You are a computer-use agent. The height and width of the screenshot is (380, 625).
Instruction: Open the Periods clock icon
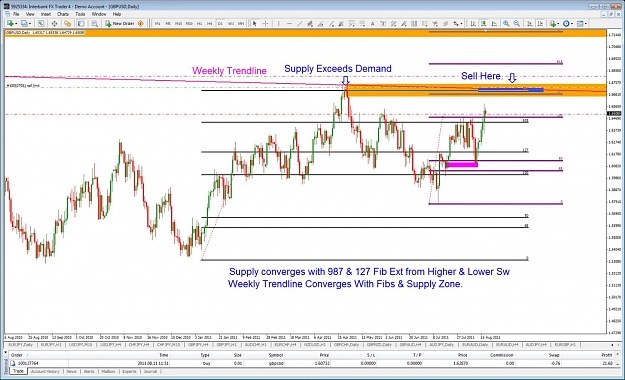pos(566,24)
